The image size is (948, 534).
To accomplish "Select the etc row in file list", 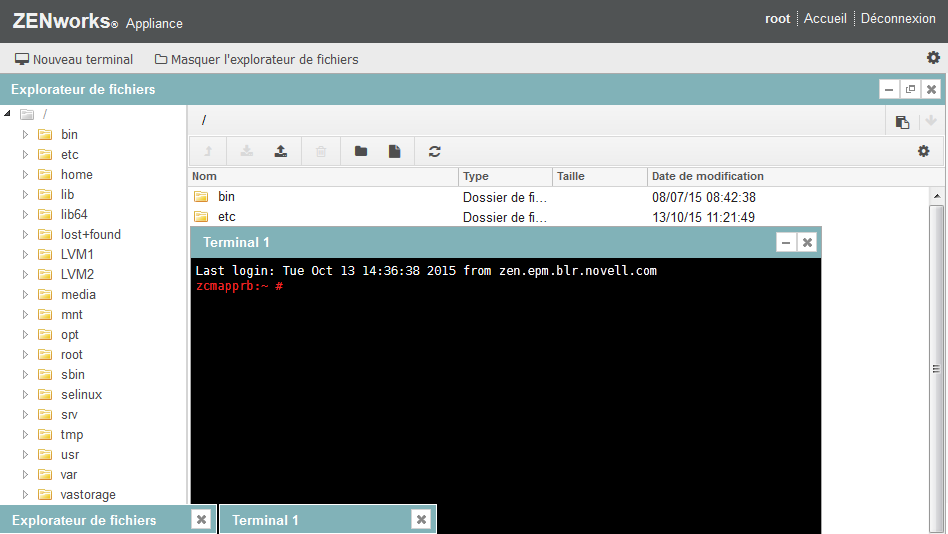I will [x=558, y=217].
